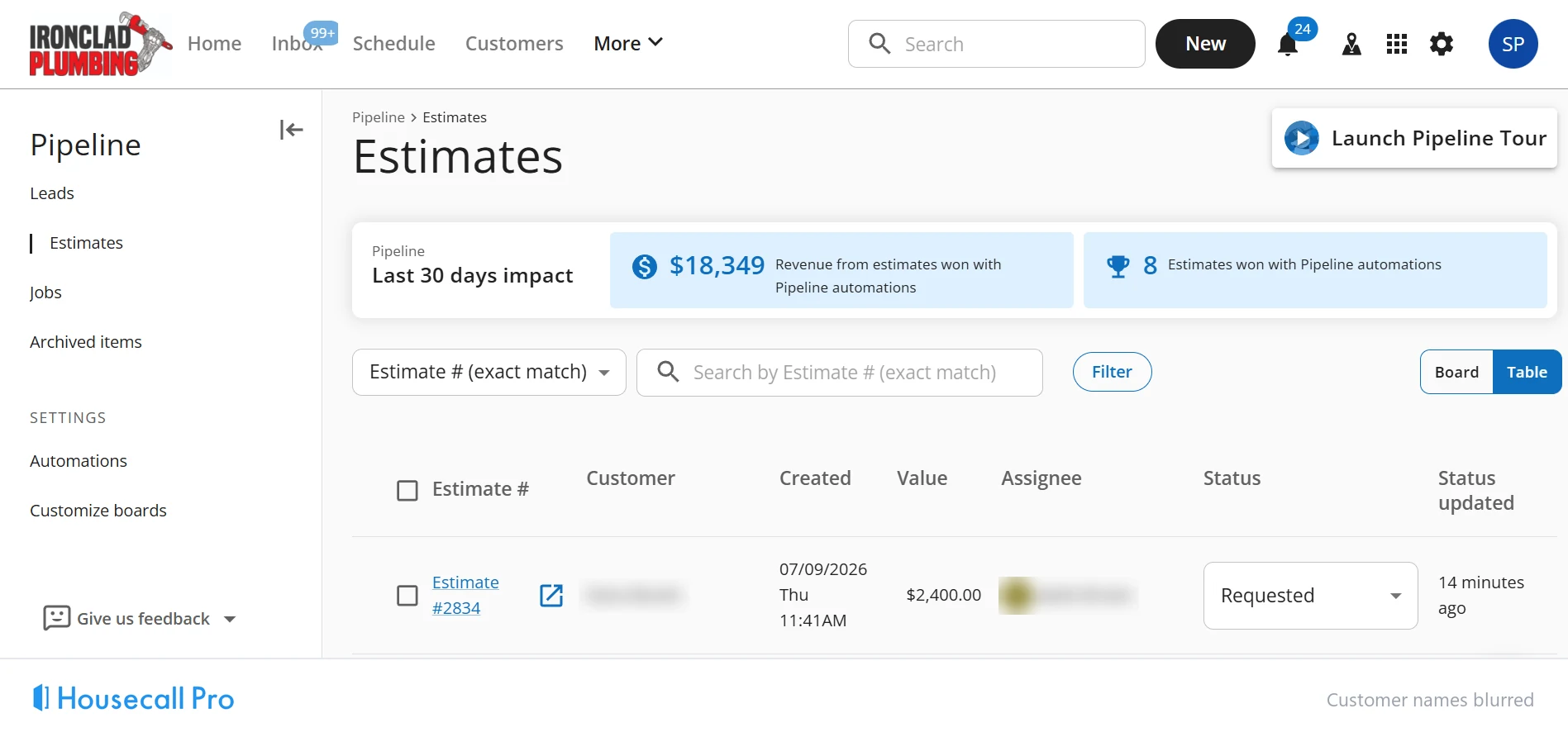
Task: Open Archived items in sidebar
Action: 86,342
